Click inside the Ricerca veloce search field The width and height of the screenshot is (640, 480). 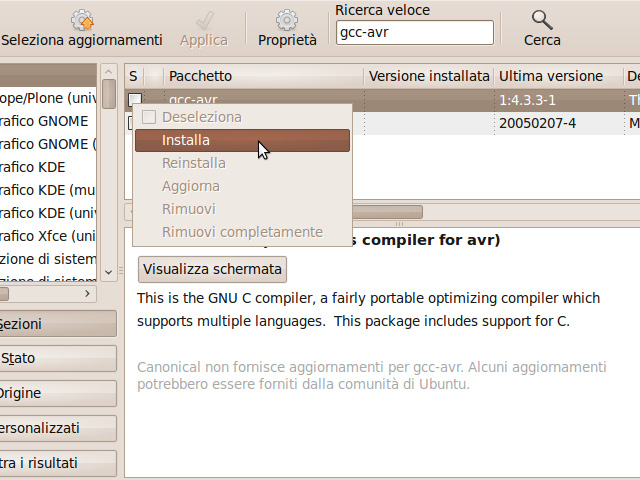click(415, 33)
